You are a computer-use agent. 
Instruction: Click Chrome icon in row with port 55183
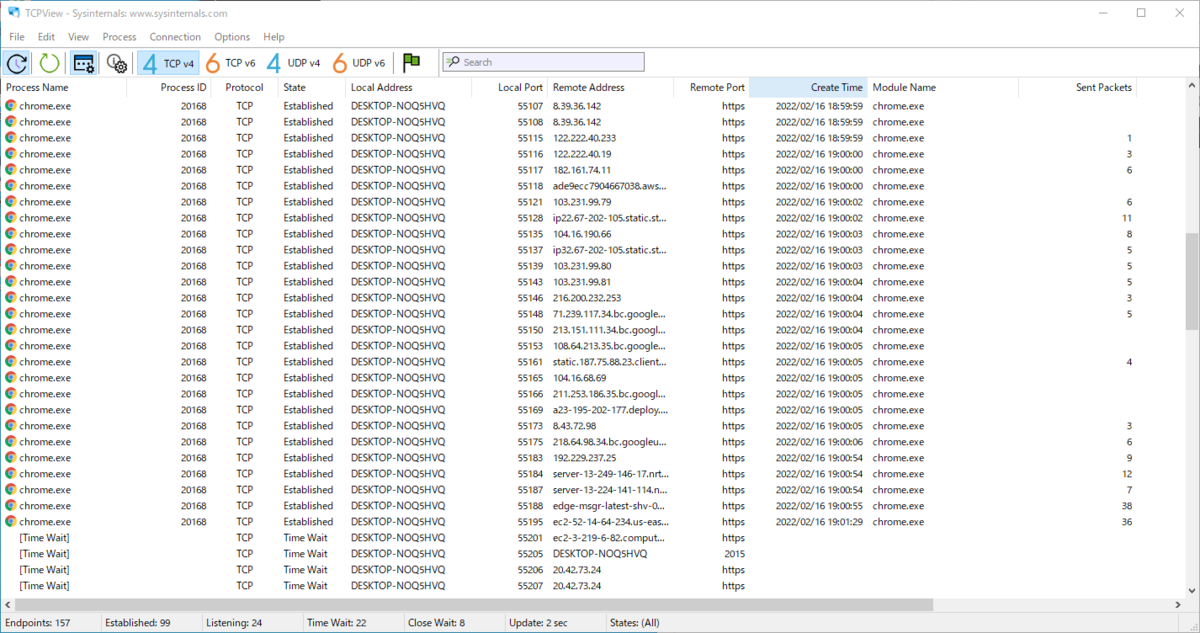[11, 457]
